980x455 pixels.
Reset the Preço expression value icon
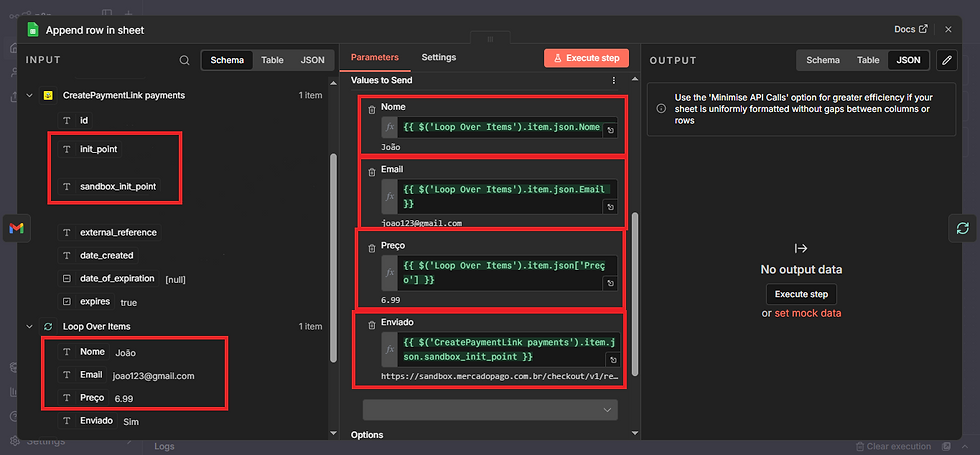click(611, 284)
